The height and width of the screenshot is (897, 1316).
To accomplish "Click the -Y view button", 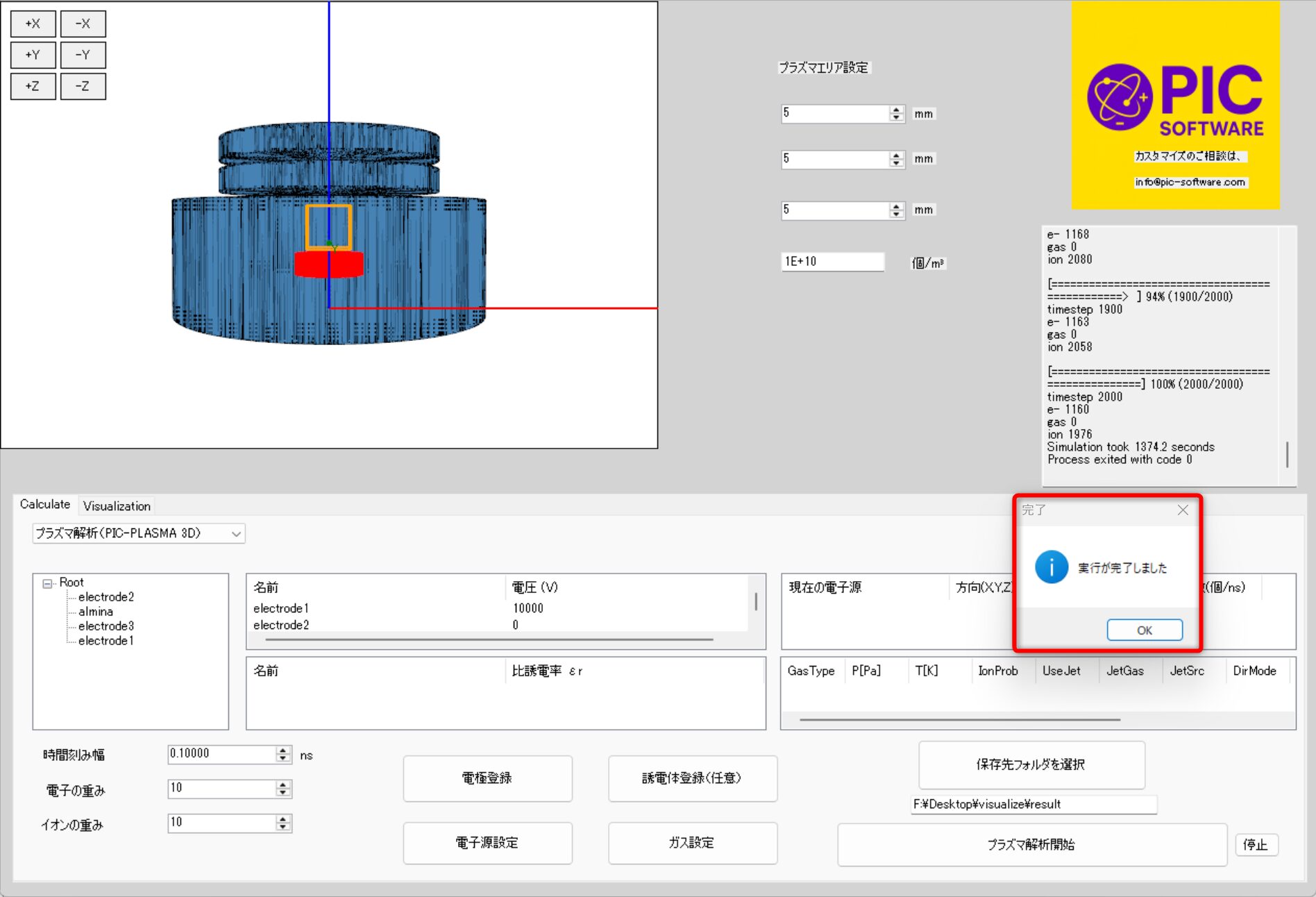I will [83, 55].
